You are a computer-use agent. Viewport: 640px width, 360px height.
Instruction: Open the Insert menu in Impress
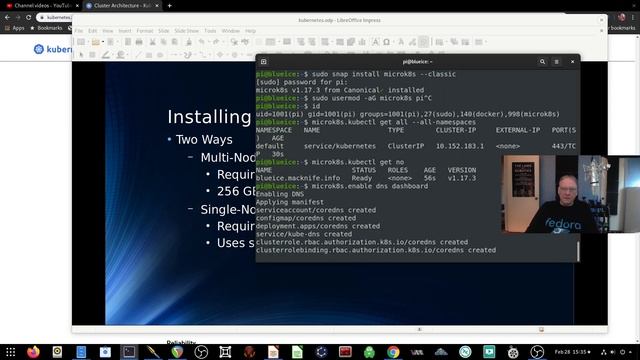[125, 31]
